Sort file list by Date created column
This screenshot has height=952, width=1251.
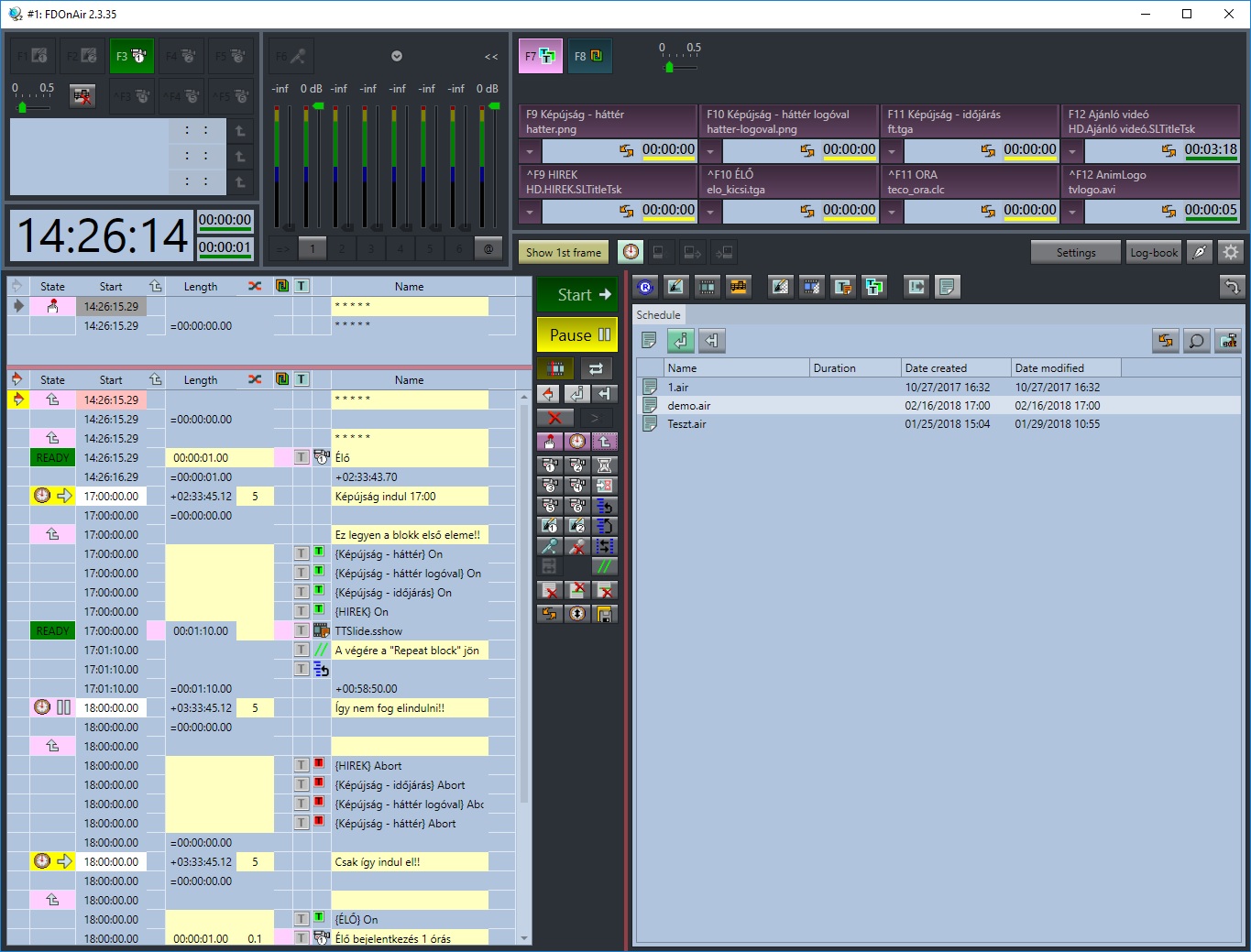pyautogui.click(x=956, y=367)
